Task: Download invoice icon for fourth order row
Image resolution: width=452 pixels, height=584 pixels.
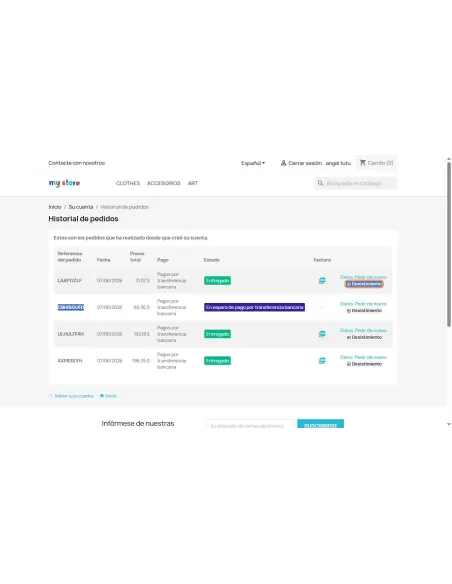Action: pos(322,361)
